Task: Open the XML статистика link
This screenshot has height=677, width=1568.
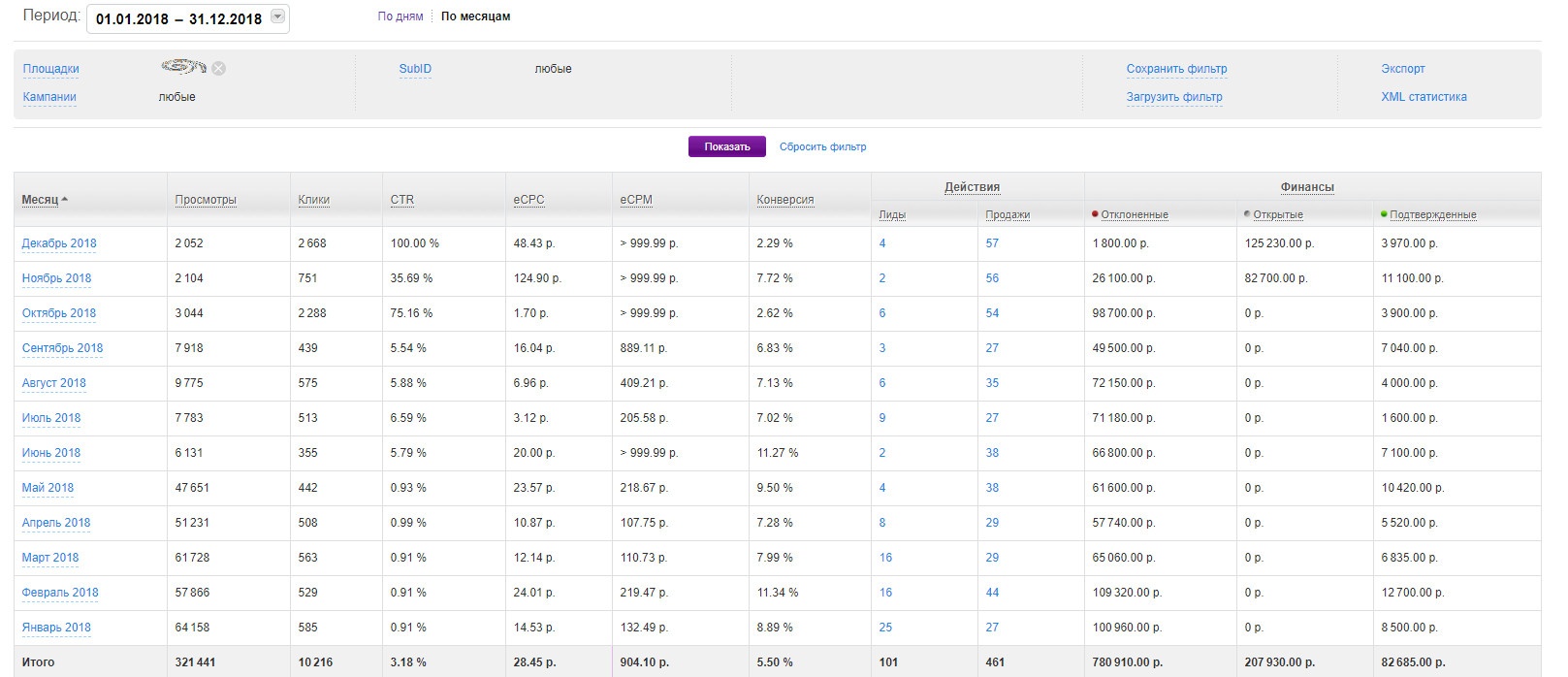Action: point(1424,97)
